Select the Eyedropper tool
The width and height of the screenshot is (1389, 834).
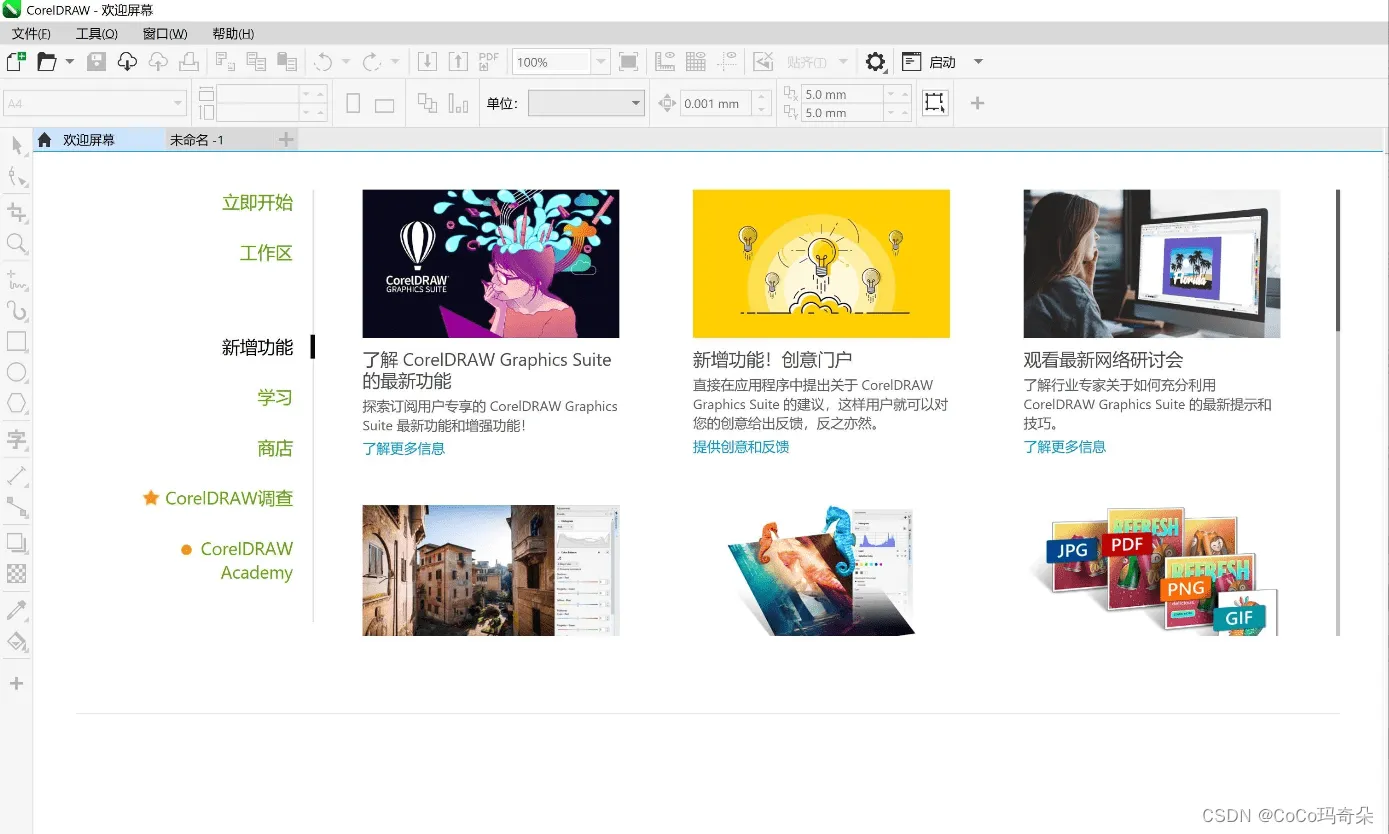point(17,610)
